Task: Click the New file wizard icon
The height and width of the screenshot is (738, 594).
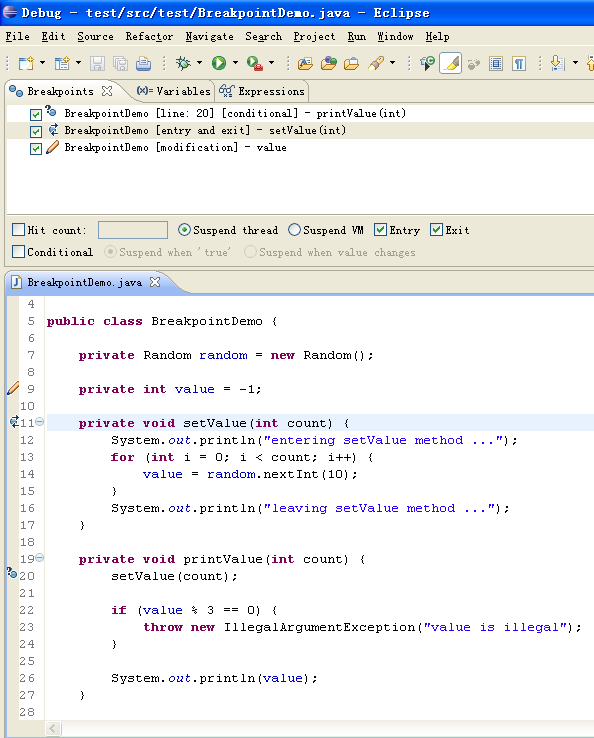Action: (26, 63)
